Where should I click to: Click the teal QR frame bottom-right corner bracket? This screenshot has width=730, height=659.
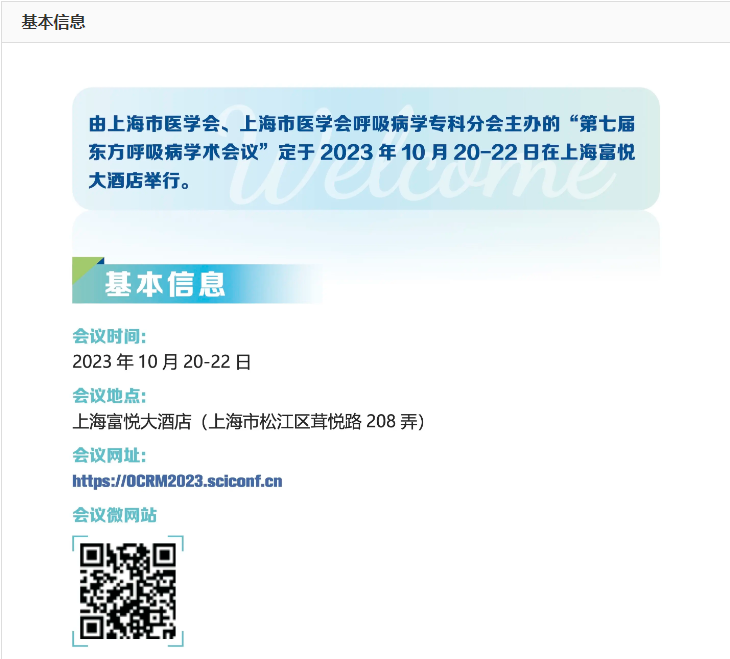click(x=176, y=639)
